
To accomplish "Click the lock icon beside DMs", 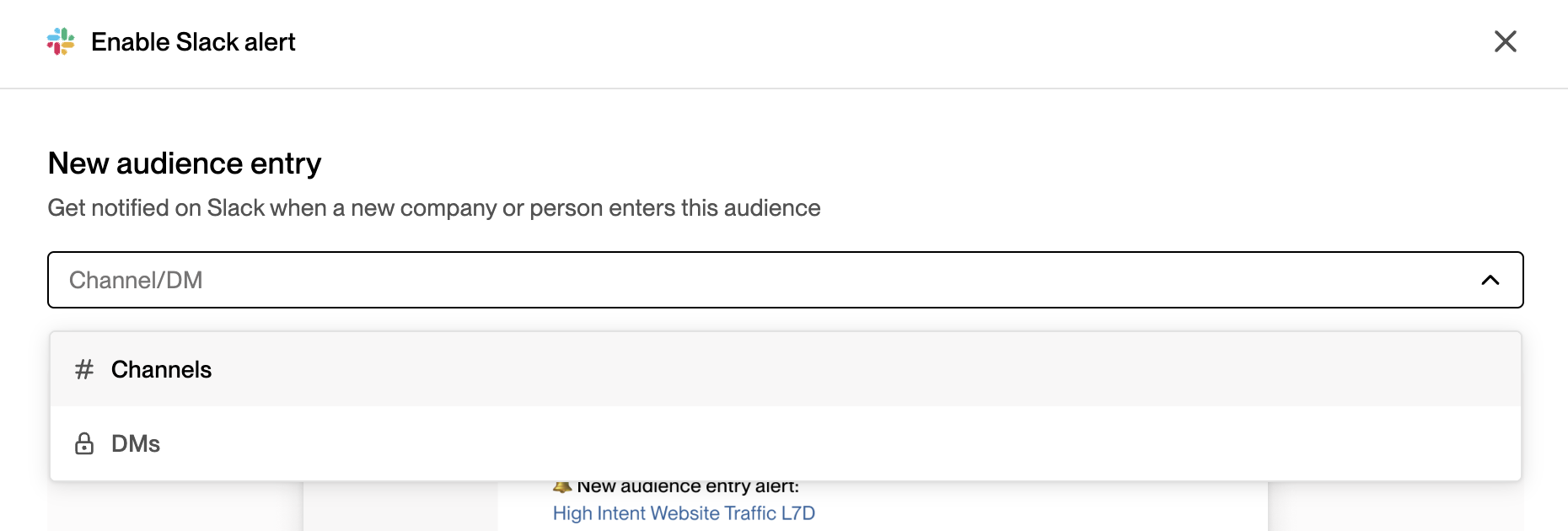I will 84,443.
